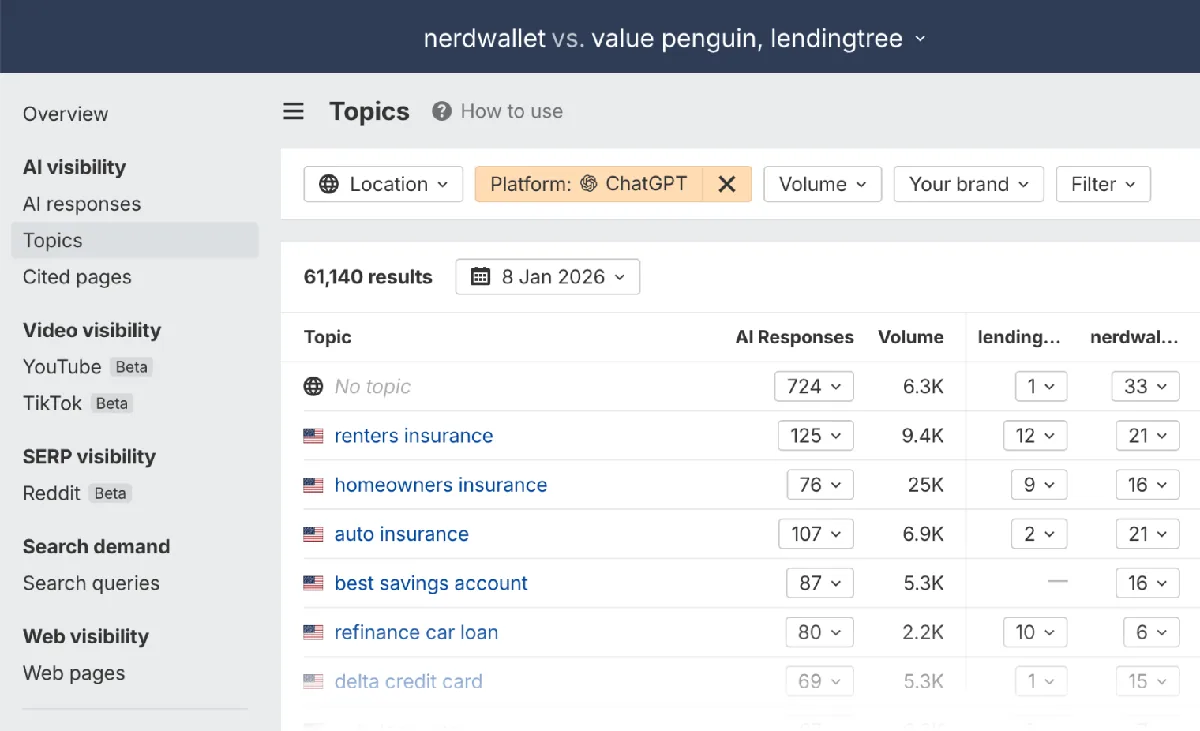Click the How to use link

[512, 111]
